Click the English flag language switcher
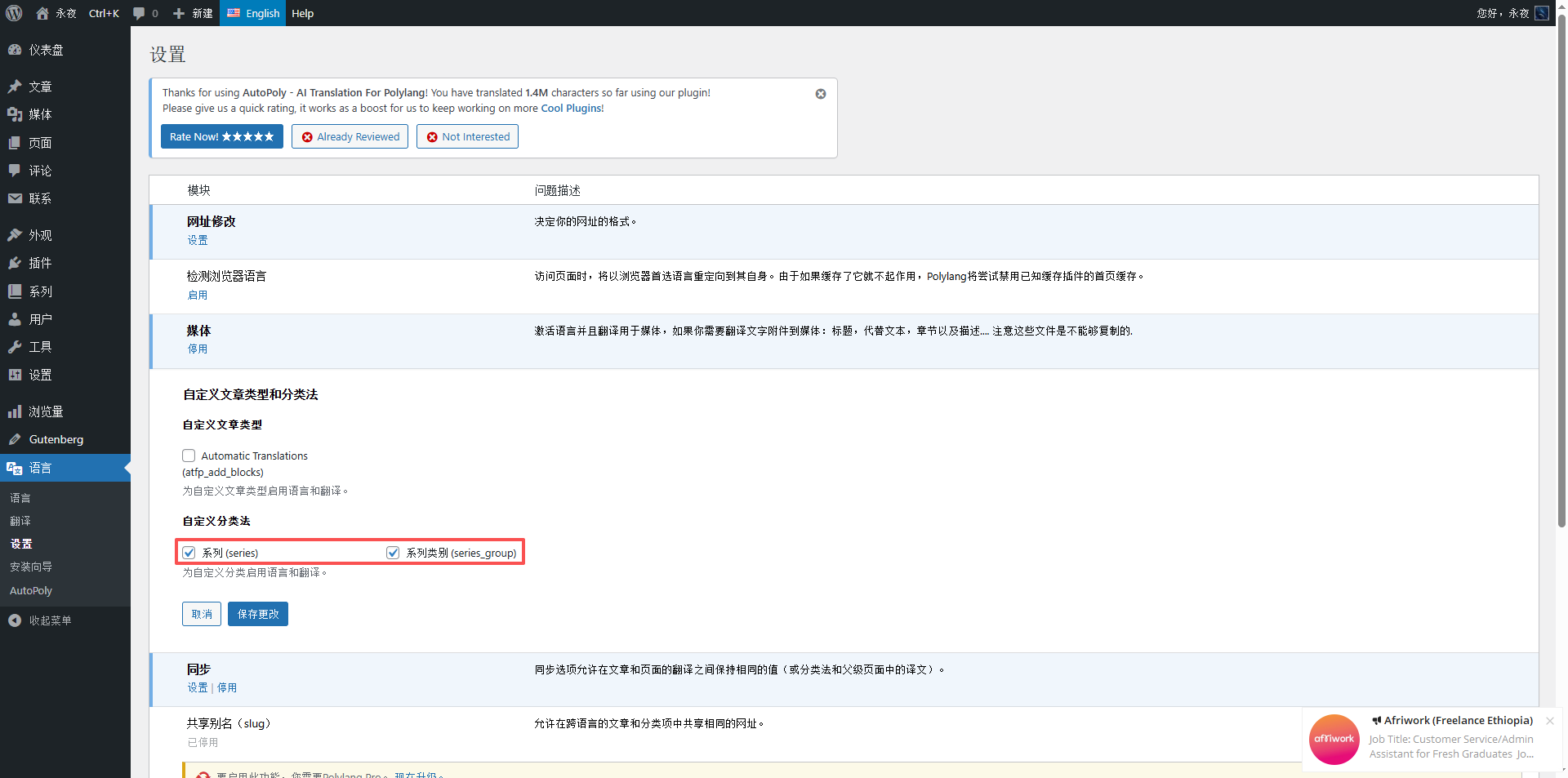1568x778 pixels. tap(252, 13)
